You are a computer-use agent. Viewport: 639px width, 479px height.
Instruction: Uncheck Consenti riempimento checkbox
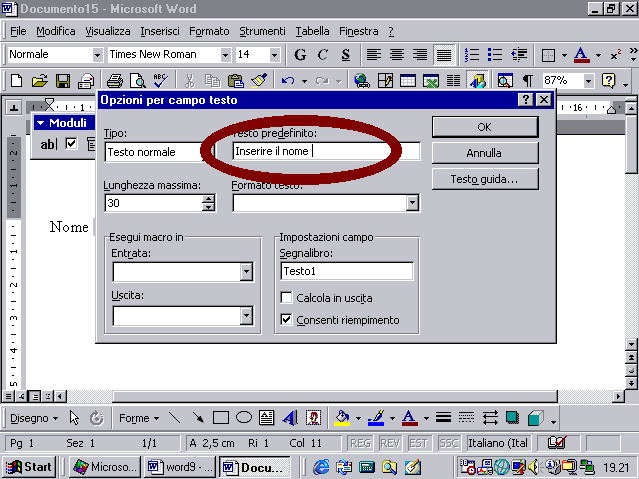(x=286, y=320)
